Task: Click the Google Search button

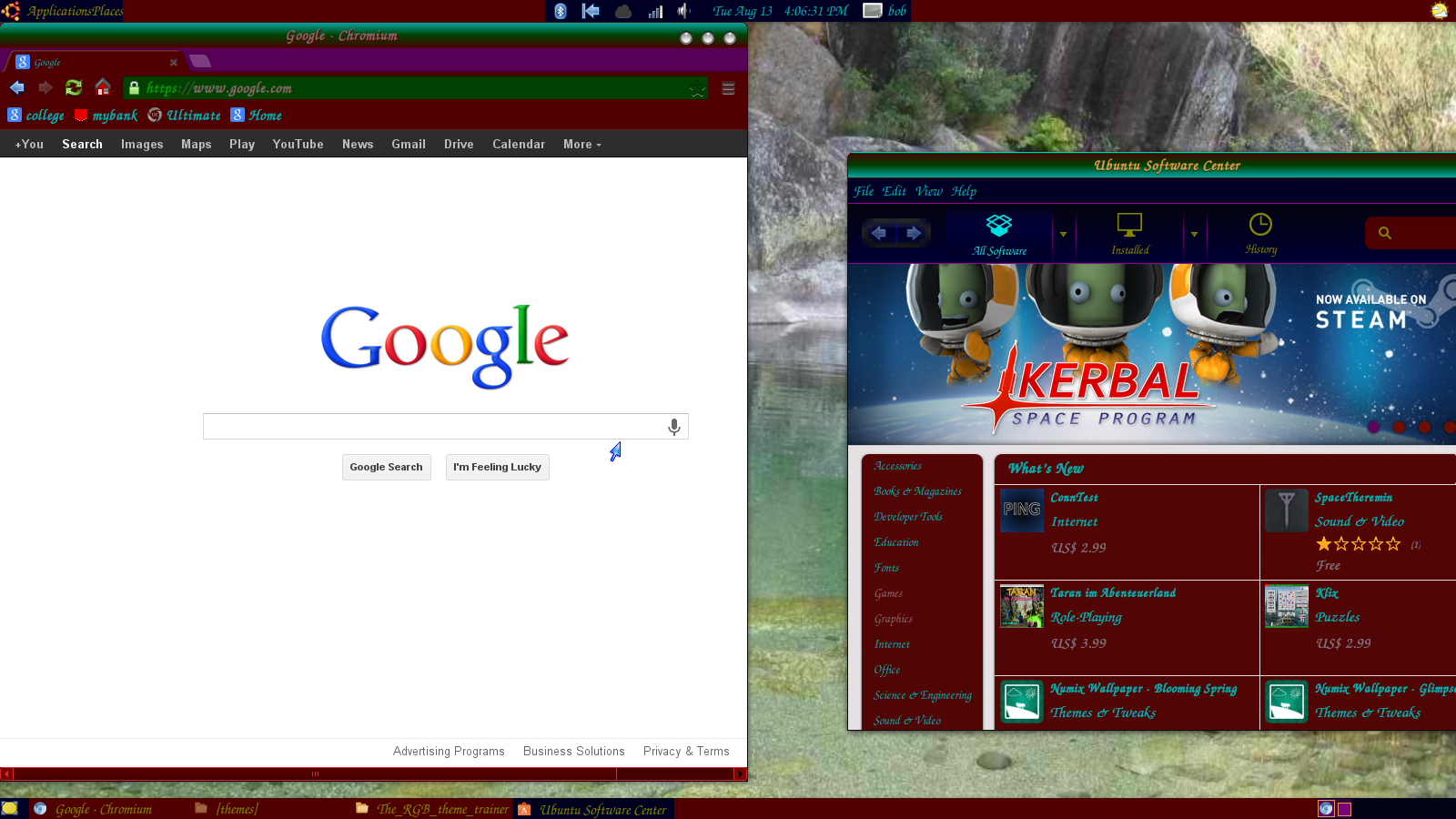Action: point(386,467)
